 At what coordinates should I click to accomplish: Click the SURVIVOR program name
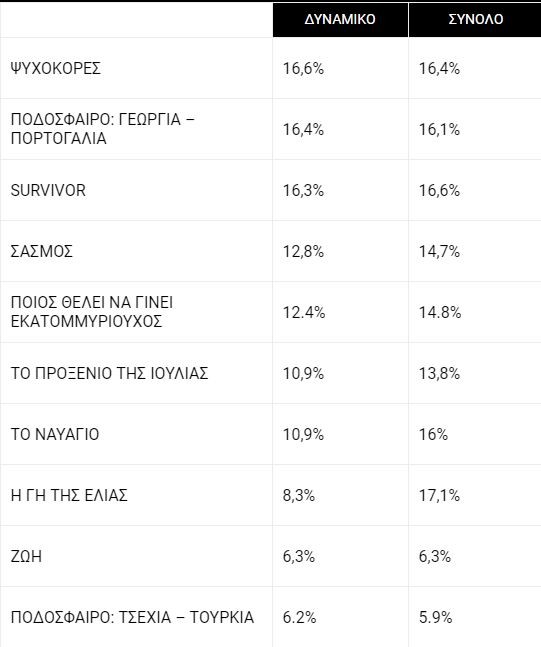click(x=48, y=190)
